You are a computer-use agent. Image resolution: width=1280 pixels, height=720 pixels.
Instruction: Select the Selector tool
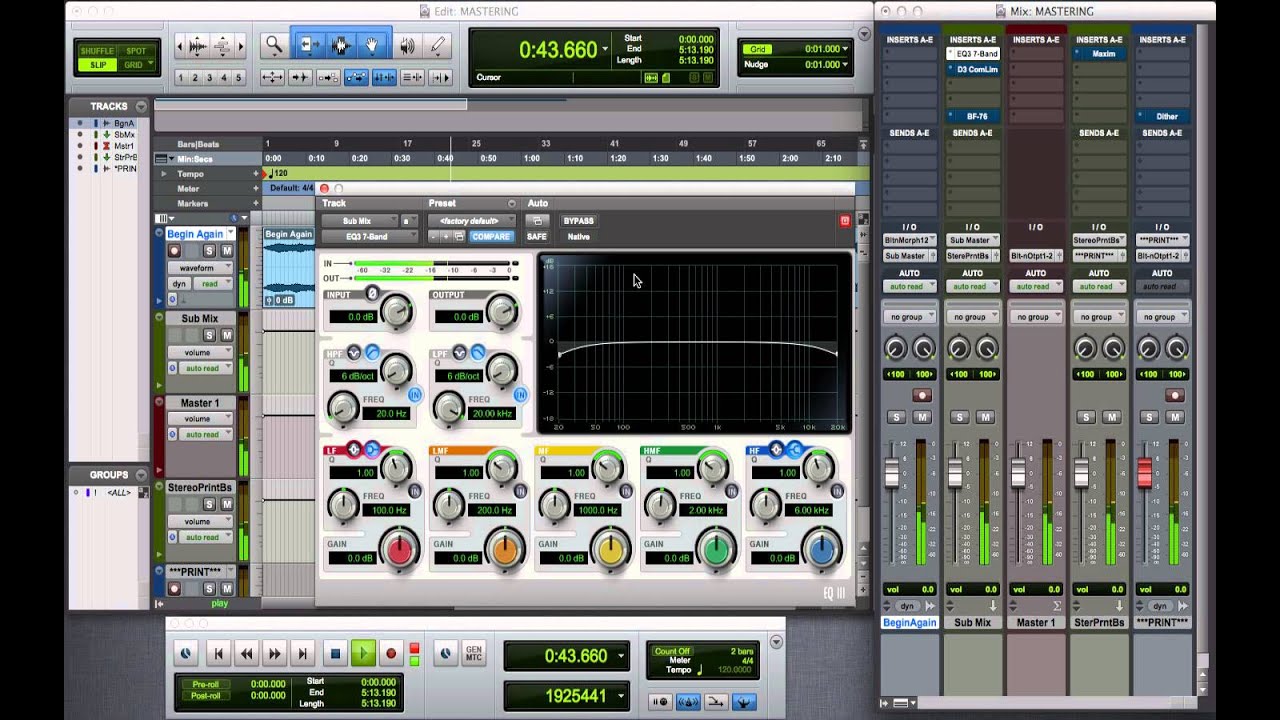click(x=339, y=45)
